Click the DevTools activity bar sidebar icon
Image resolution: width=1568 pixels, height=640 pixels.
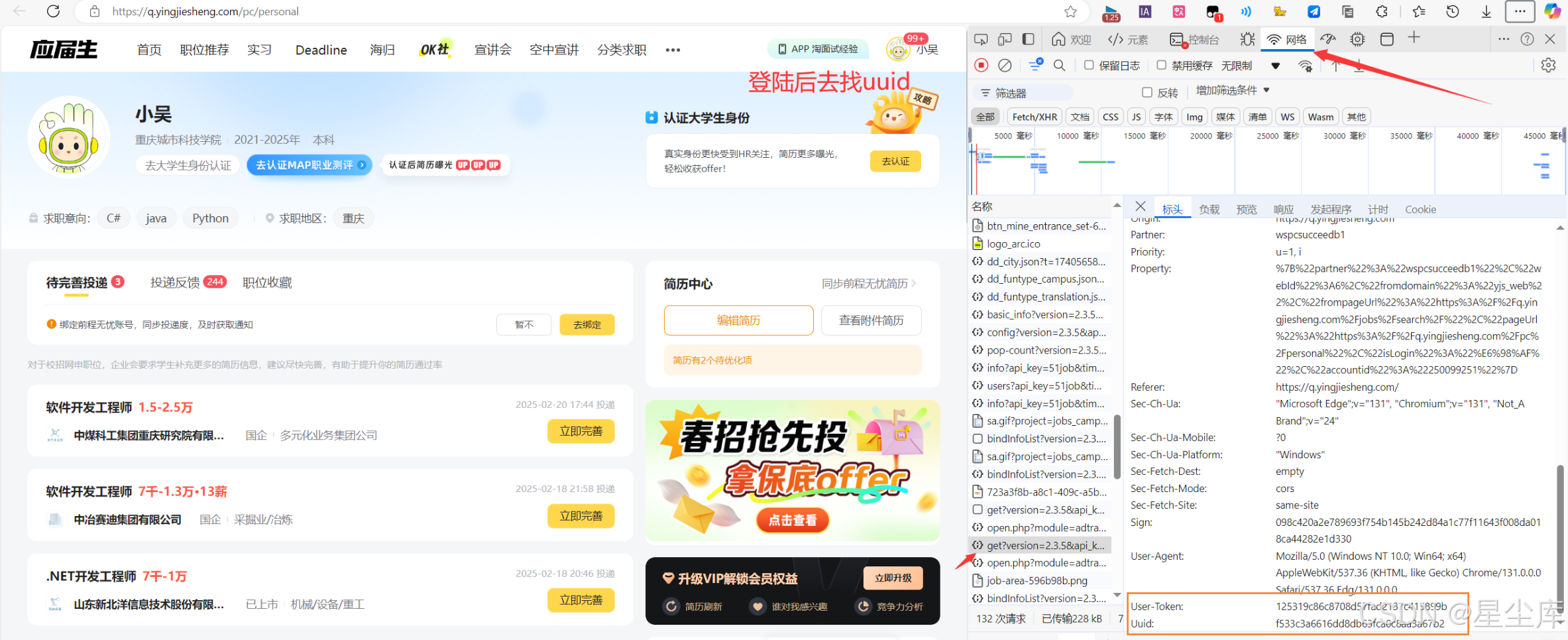coord(1028,39)
